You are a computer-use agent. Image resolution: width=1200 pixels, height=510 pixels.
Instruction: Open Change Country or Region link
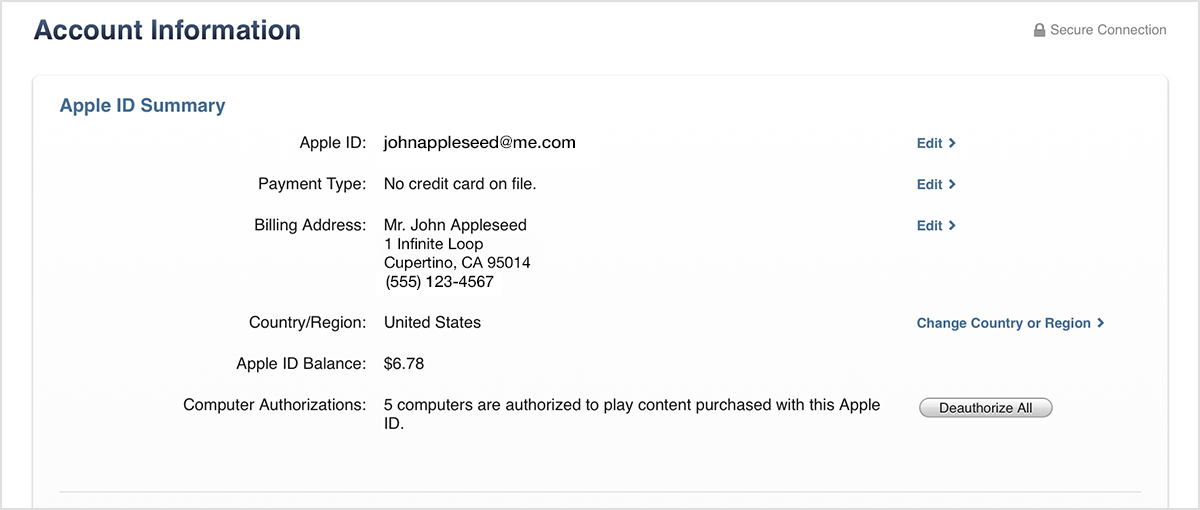1010,323
